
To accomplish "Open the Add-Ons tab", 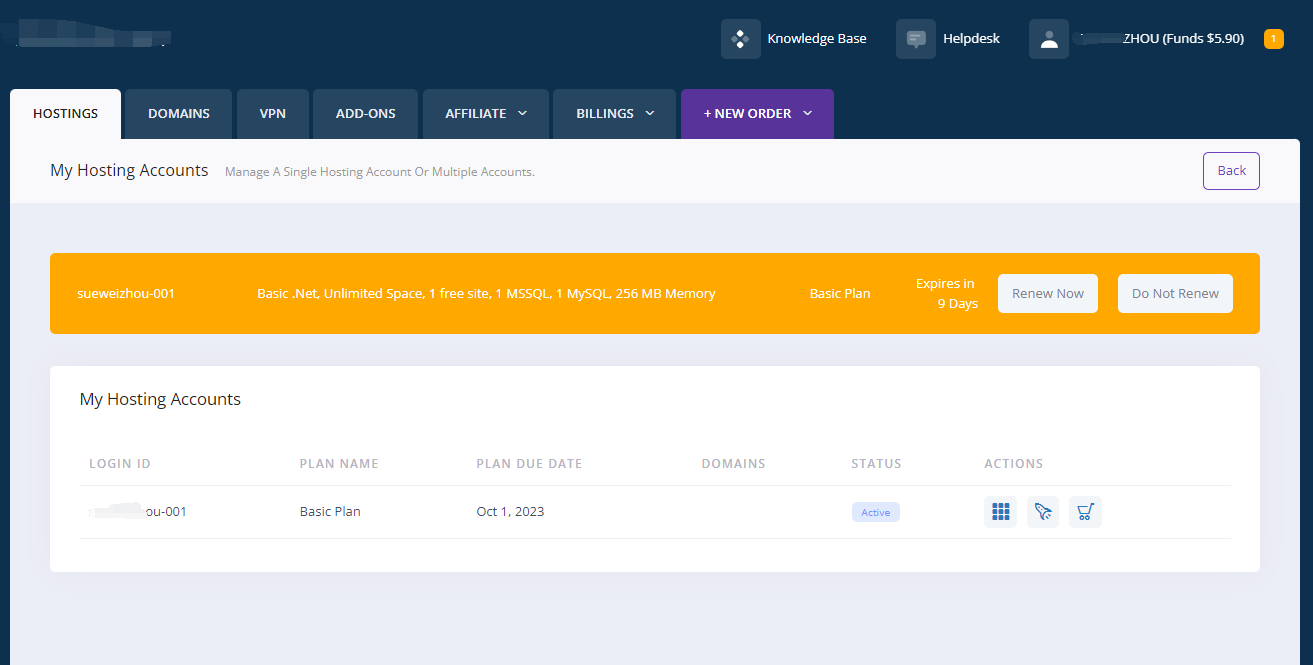I will (x=365, y=114).
